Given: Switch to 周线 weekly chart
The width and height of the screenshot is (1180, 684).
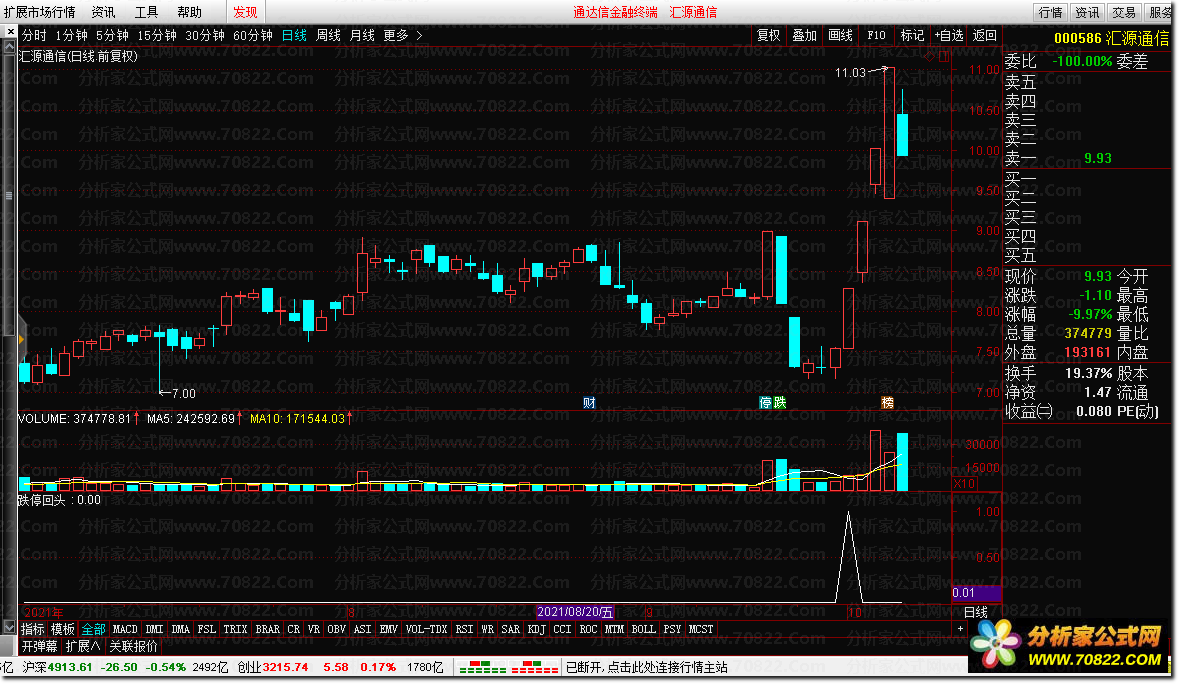Looking at the screenshot, I should pyautogui.click(x=328, y=35).
